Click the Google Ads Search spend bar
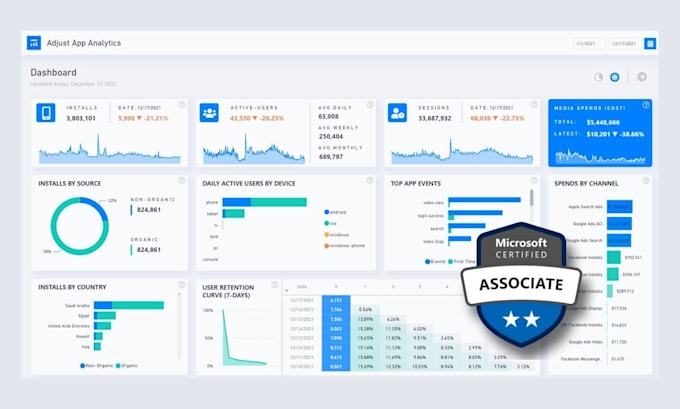The height and width of the screenshot is (409, 680). 619,240
